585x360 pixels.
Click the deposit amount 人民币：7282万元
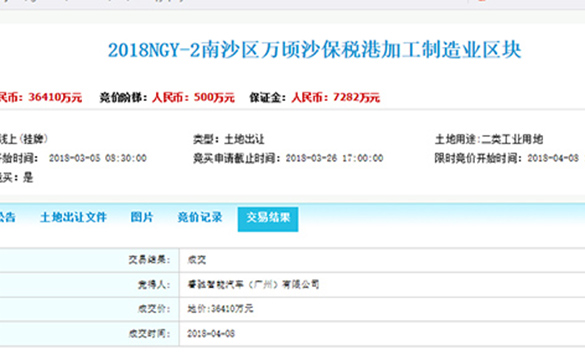pyautogui.click(x=335, y=97)
